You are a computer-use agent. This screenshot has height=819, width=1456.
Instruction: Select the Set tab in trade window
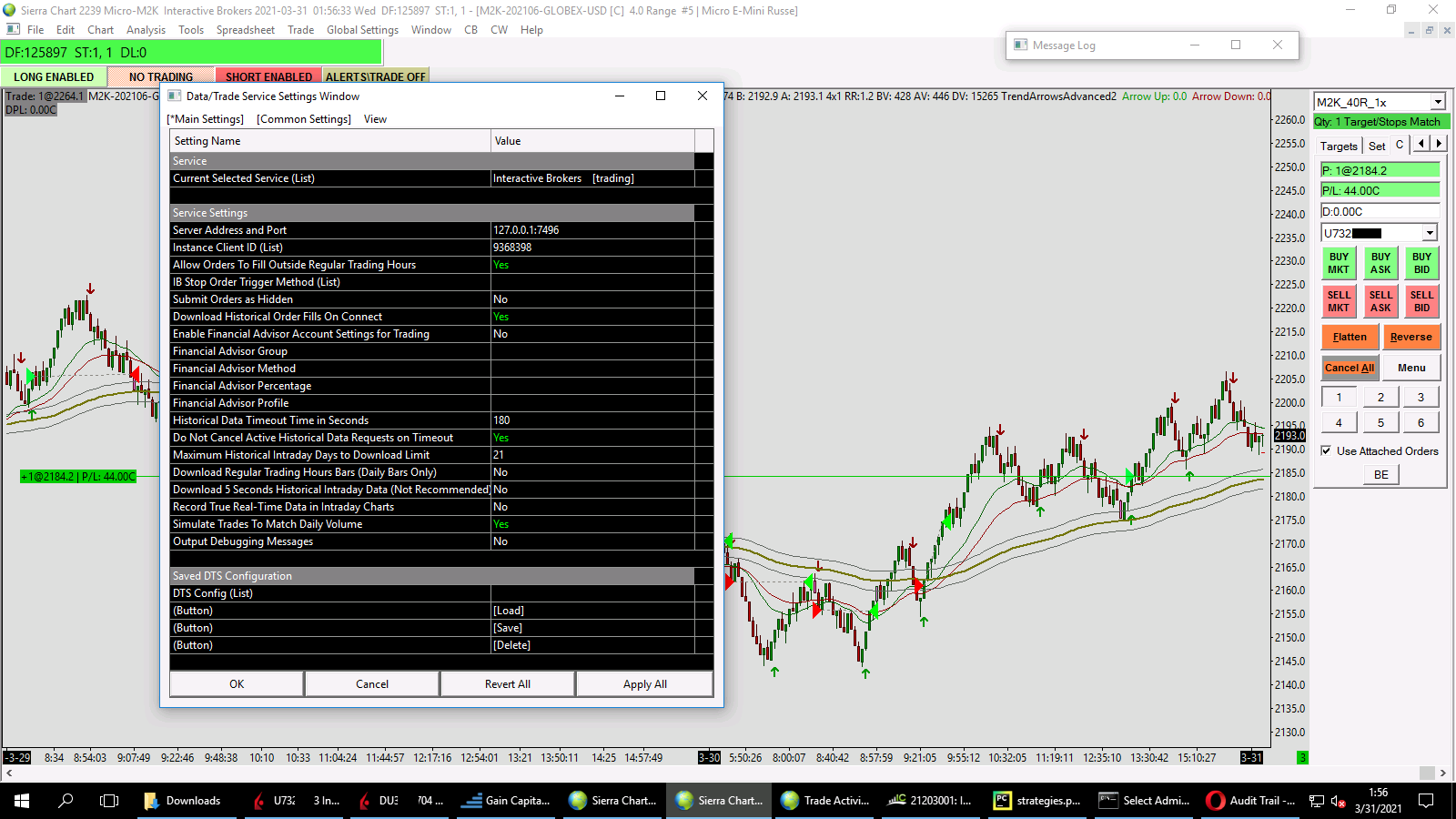pyautogui.click(x=1377, y=146)
